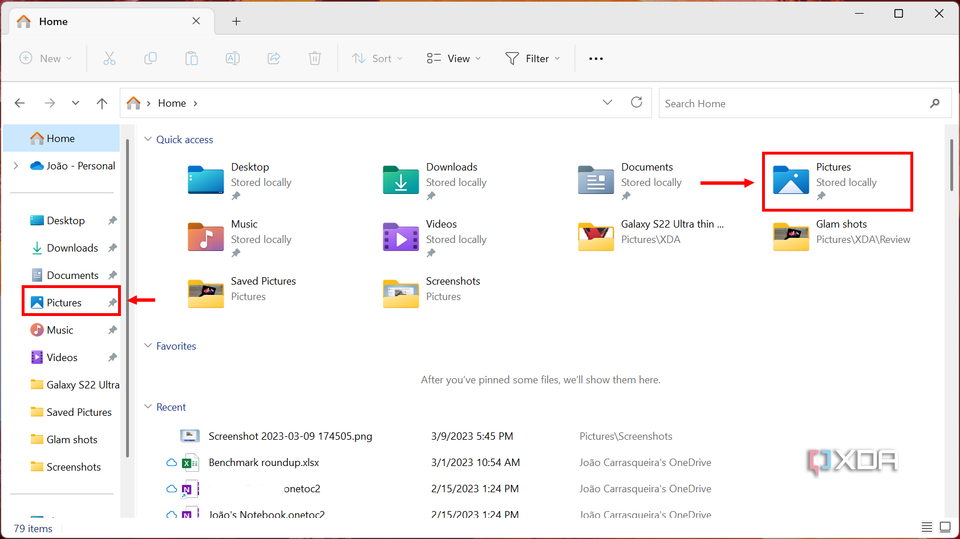Click the Cut scissors icon

(x=109, y=58)
